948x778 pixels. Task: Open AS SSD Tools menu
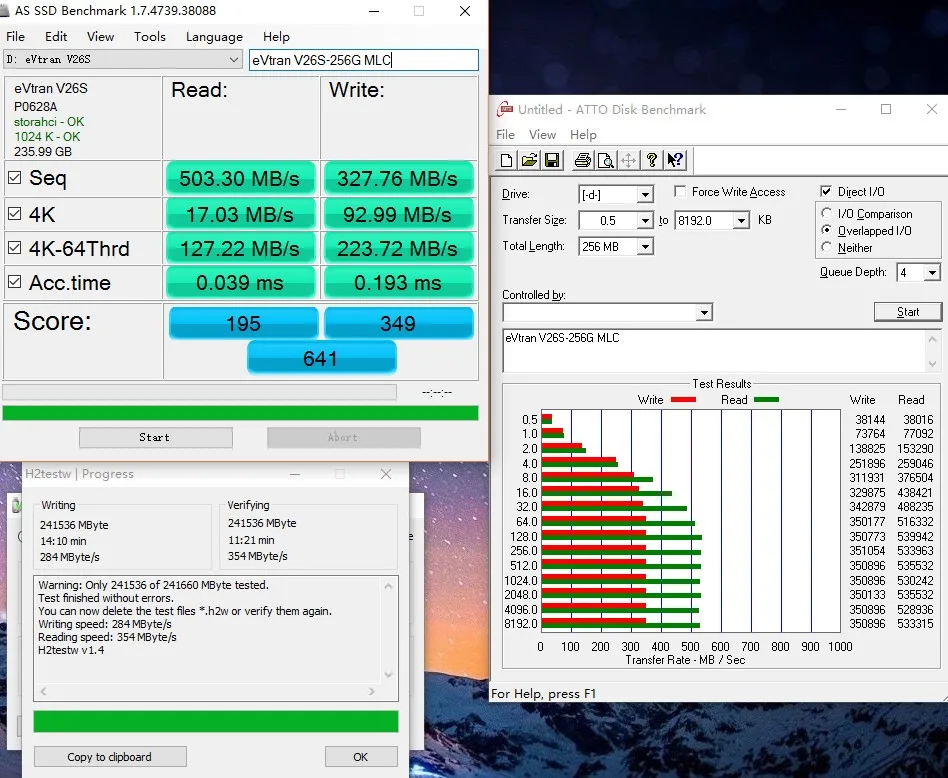149,37
